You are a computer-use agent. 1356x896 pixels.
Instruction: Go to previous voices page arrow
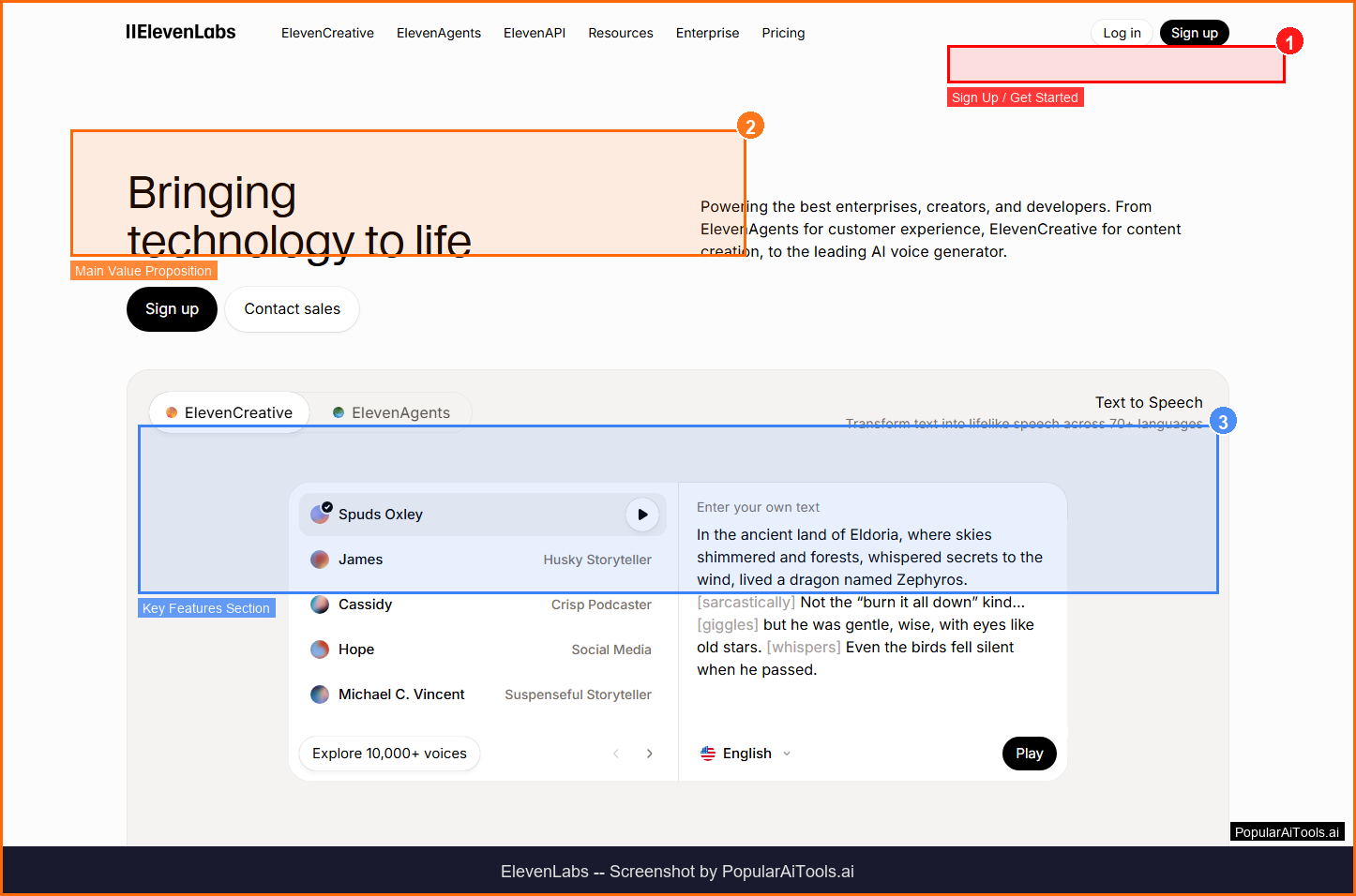(x=616, y=754)
